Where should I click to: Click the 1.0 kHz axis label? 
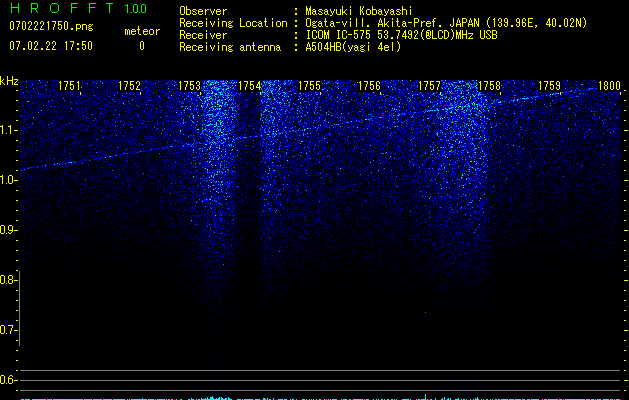(8, 180)
